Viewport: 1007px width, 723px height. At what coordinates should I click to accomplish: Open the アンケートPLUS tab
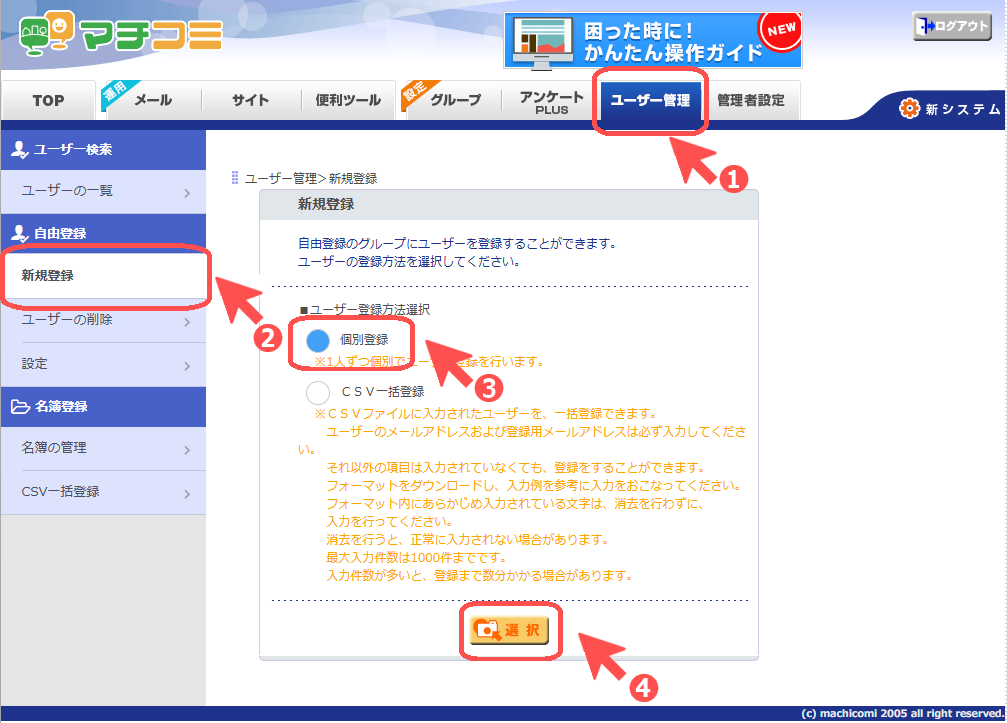(x=551, y=101)
